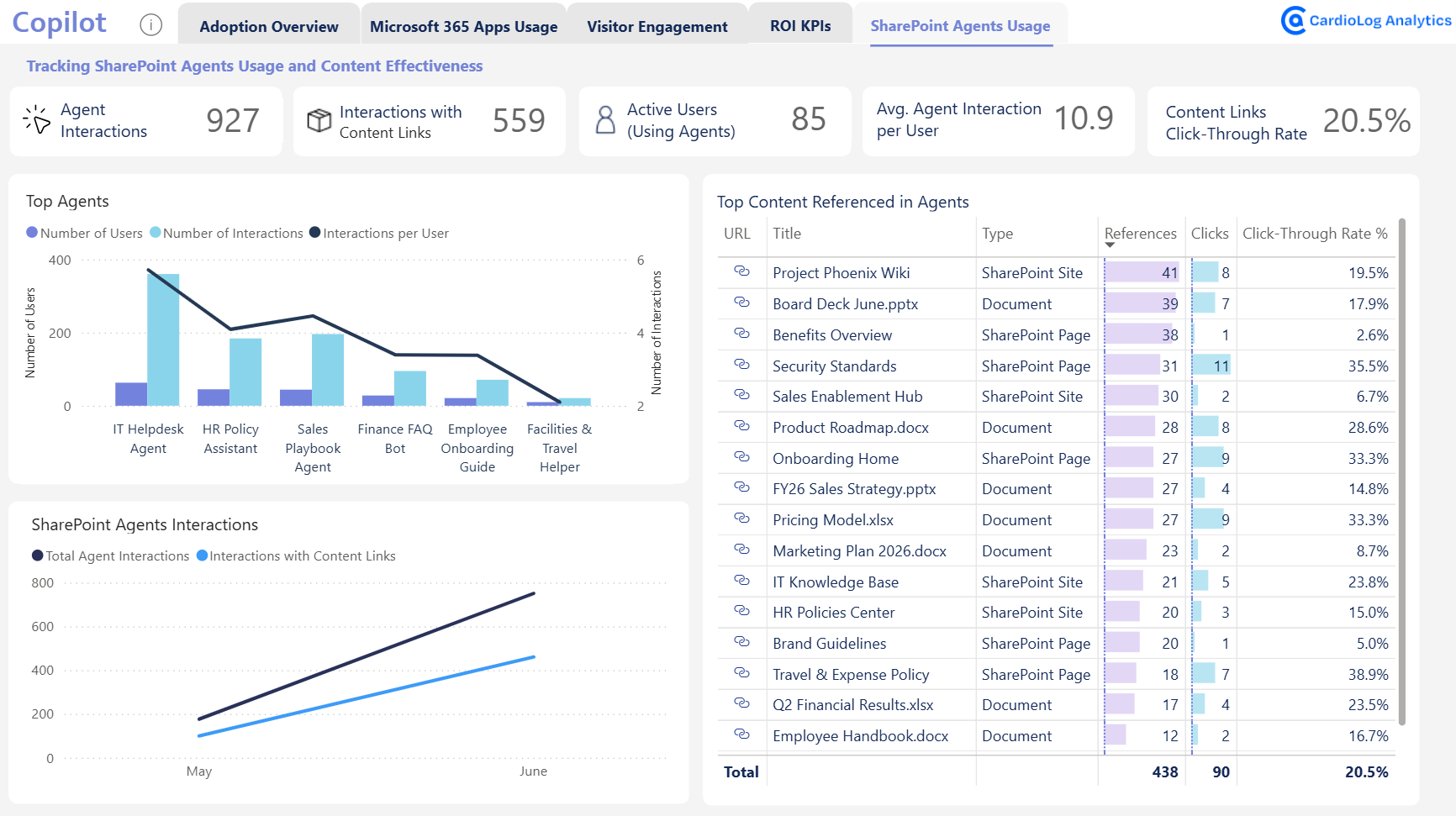Open the URL link icon for Travel & Expense Policy

(x=741, y=672)
